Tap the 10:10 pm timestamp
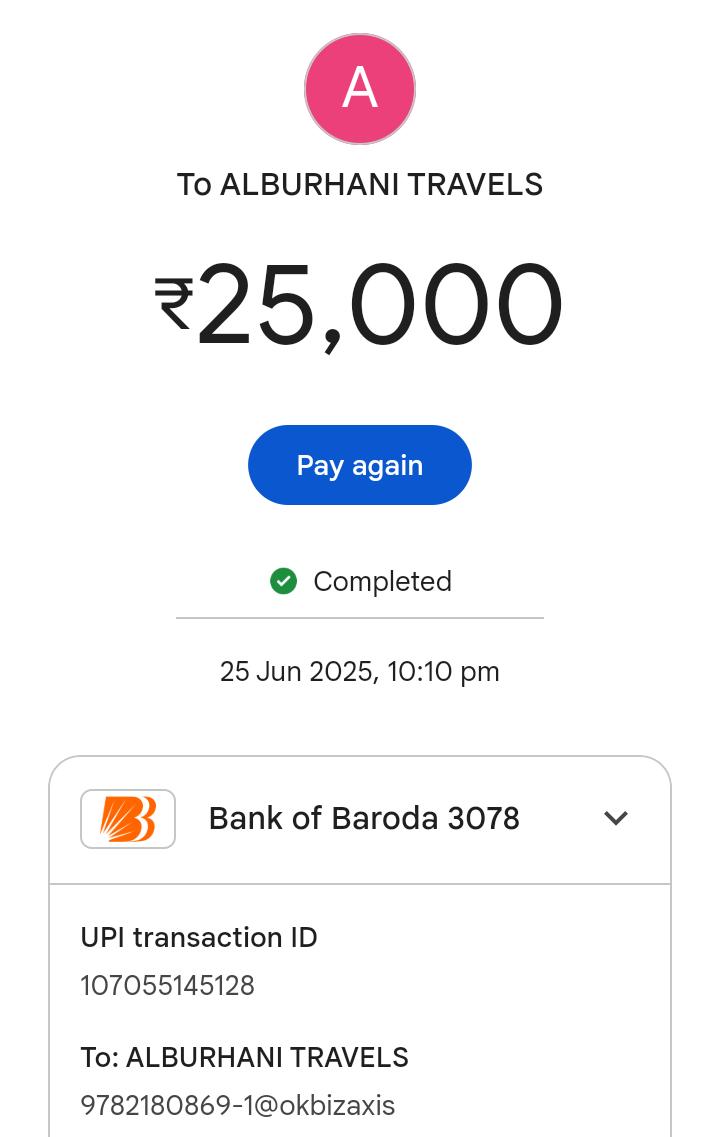The height and width of the screenshot is (1137, 720). [x=443, y=672]
